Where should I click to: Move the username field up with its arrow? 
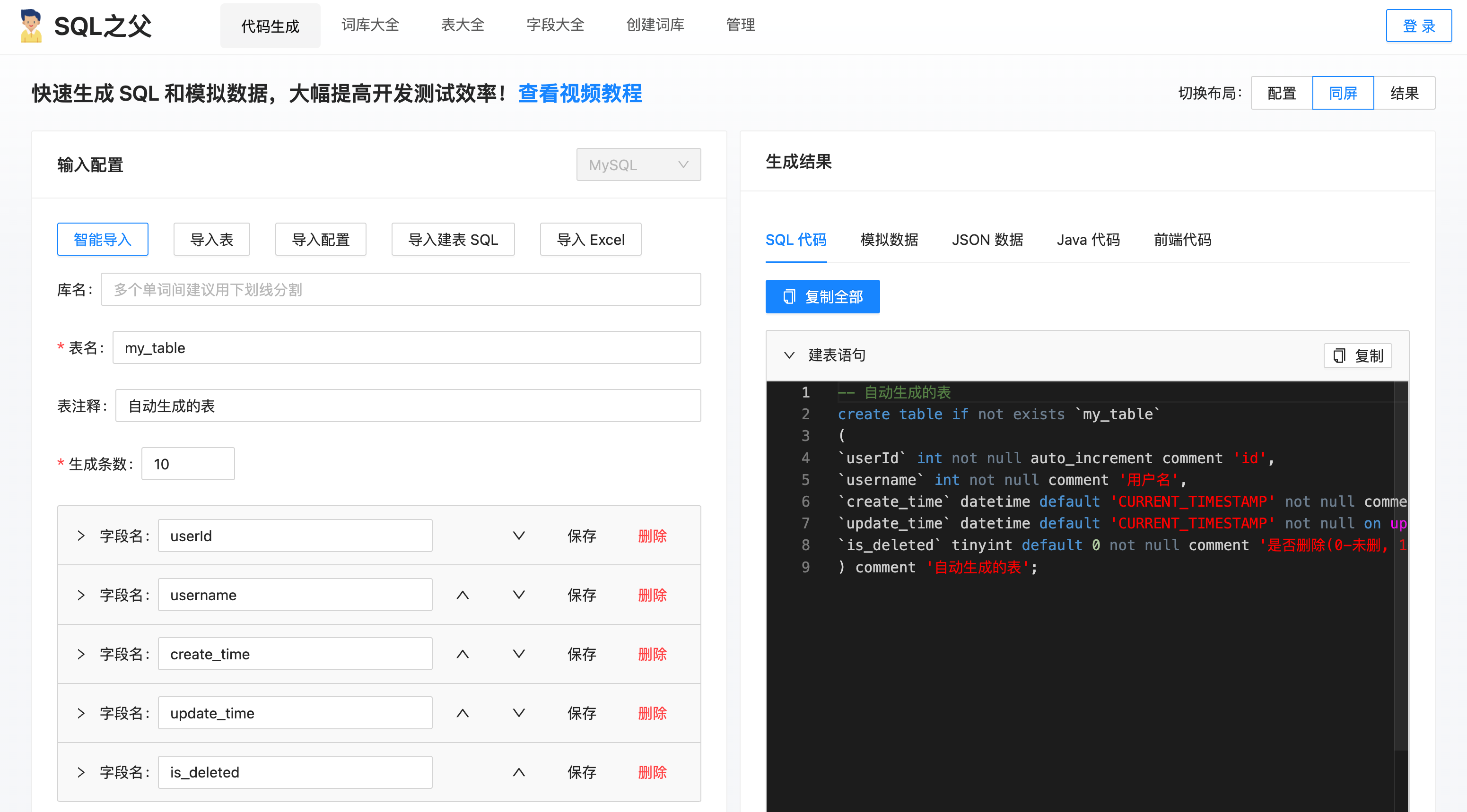point(463,595)
